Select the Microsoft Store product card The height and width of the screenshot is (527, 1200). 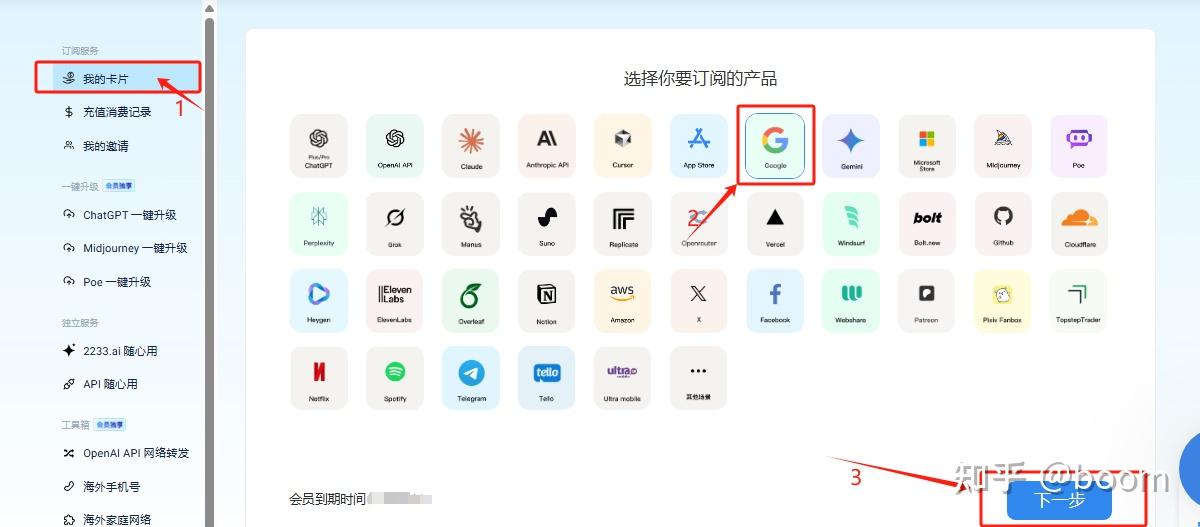927,146
